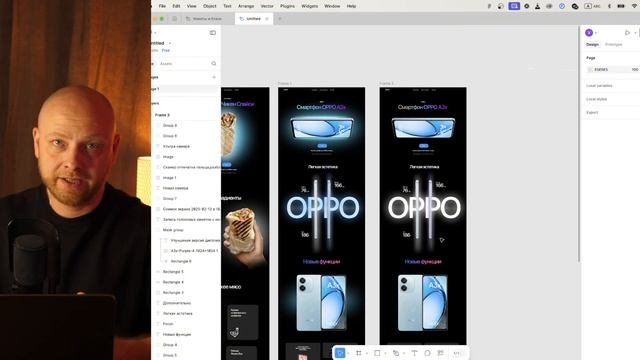Screen dimensions: 640x360
Task: Open shape tools dropdown arrow
Action: [385, 353]
